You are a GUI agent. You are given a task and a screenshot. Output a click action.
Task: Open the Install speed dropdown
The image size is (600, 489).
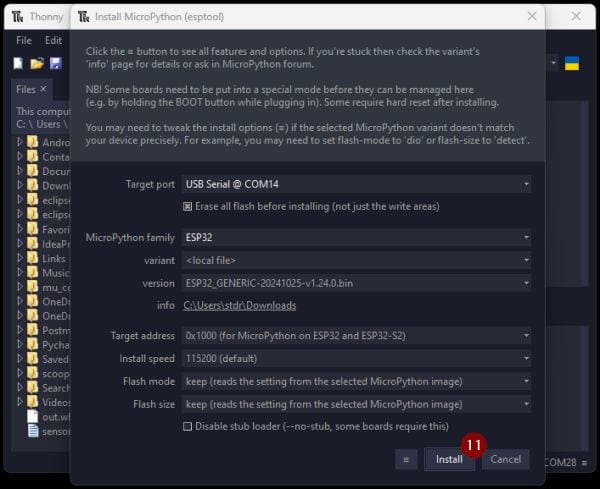(356, 358)
